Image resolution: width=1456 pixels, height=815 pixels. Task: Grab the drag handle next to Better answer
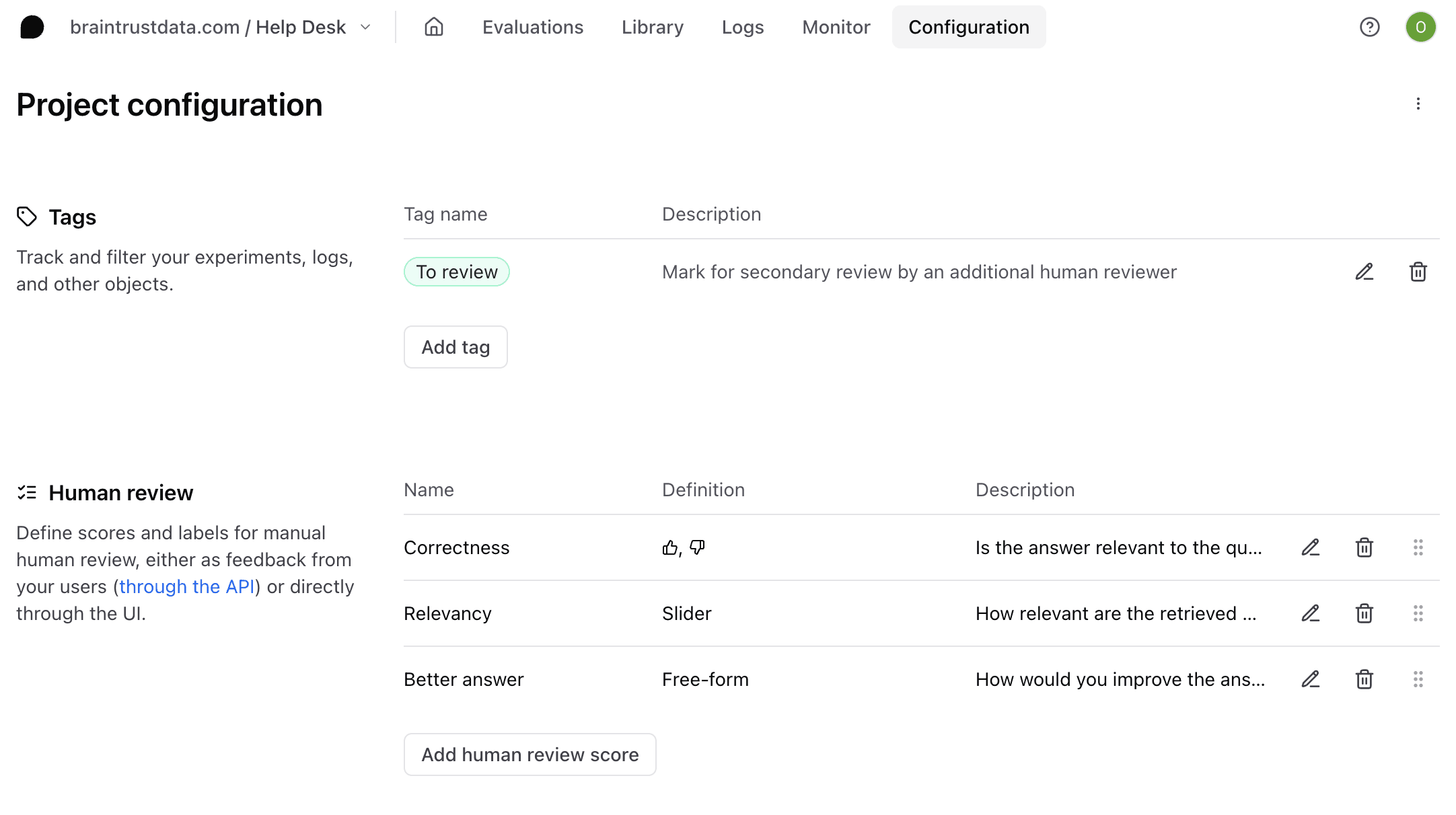tap(1418, 679)
